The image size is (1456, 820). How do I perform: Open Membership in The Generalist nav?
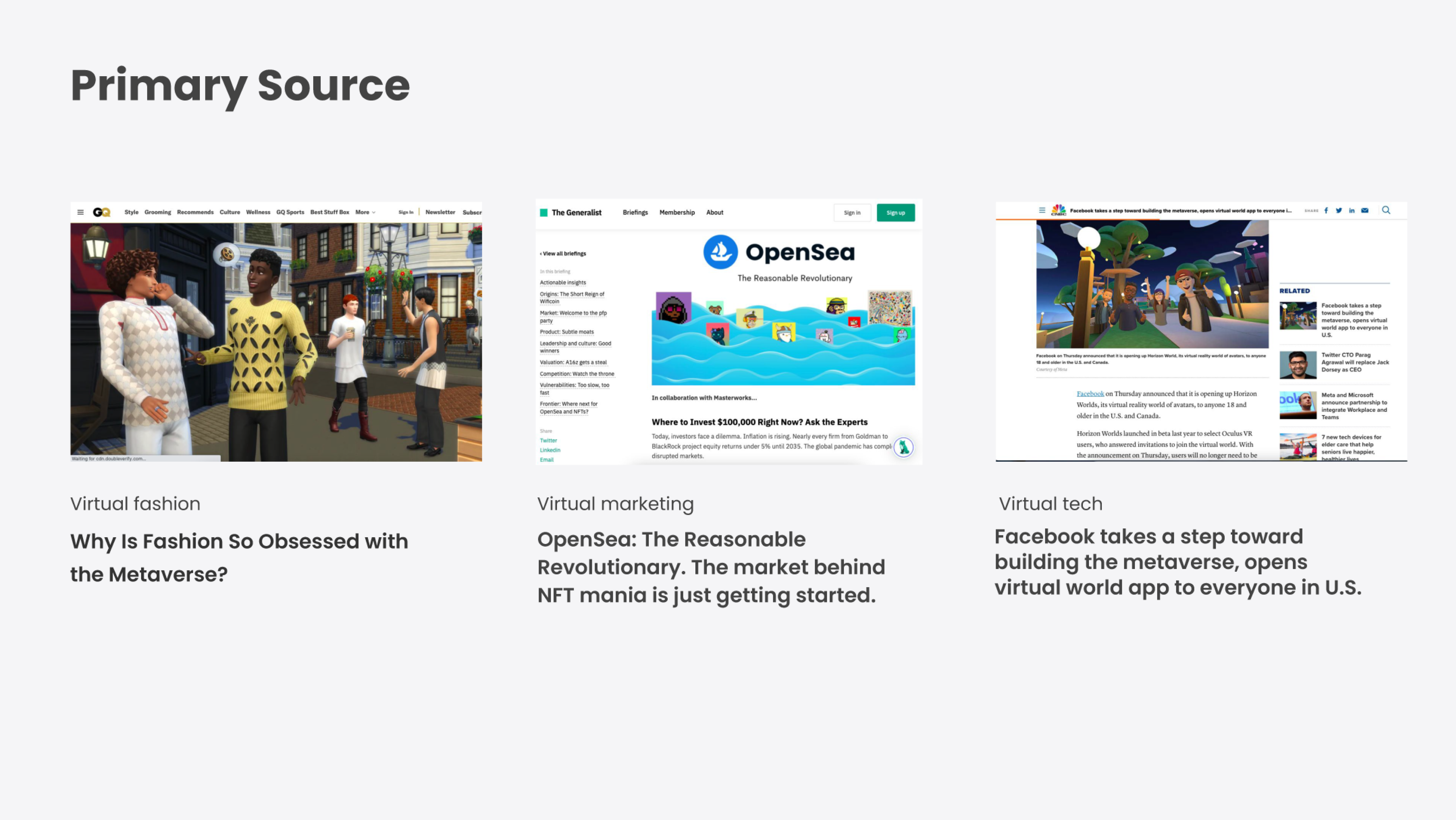pos(677,213)
